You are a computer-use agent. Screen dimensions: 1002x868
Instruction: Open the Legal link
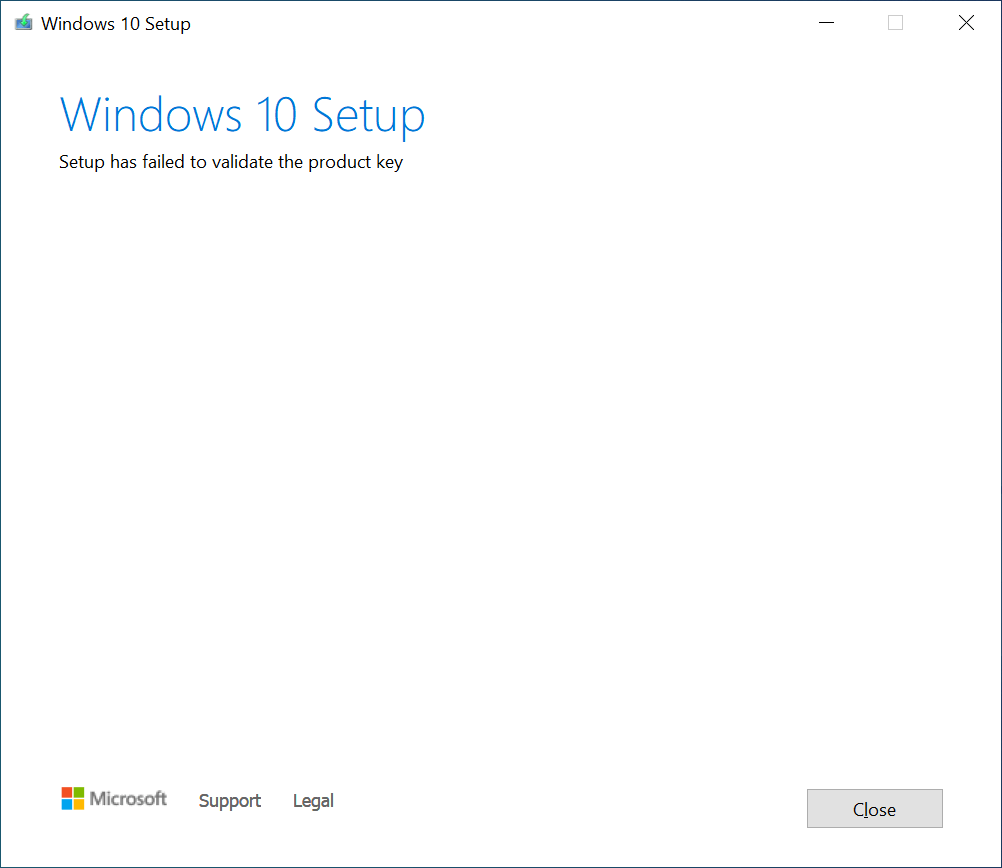(313, 801)
